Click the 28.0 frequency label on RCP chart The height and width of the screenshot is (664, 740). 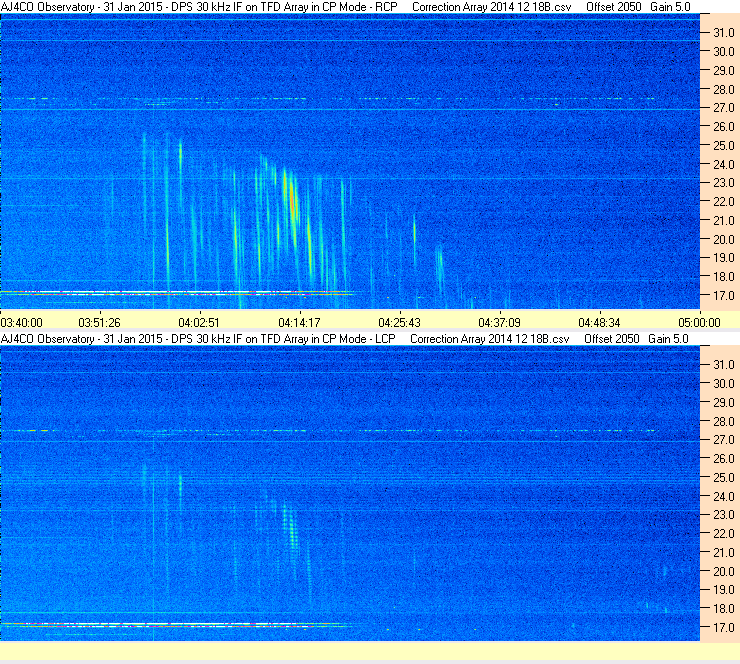tap(724, 90)
